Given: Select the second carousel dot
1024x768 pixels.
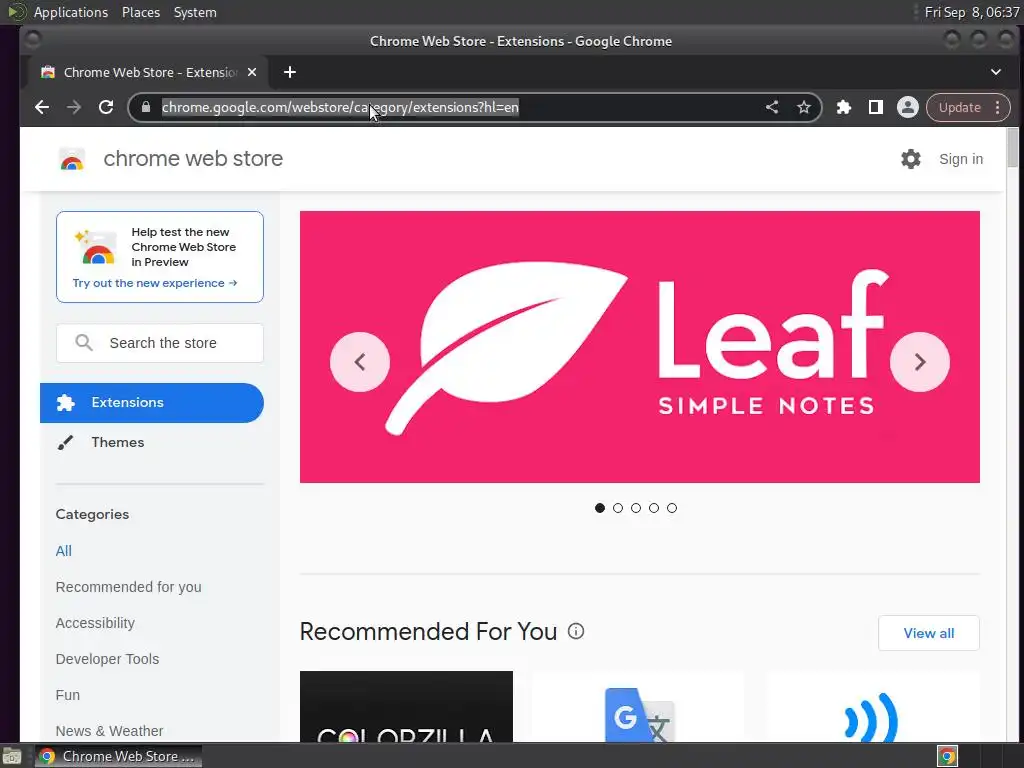Looking at the screenshot, I should (618, 508).
